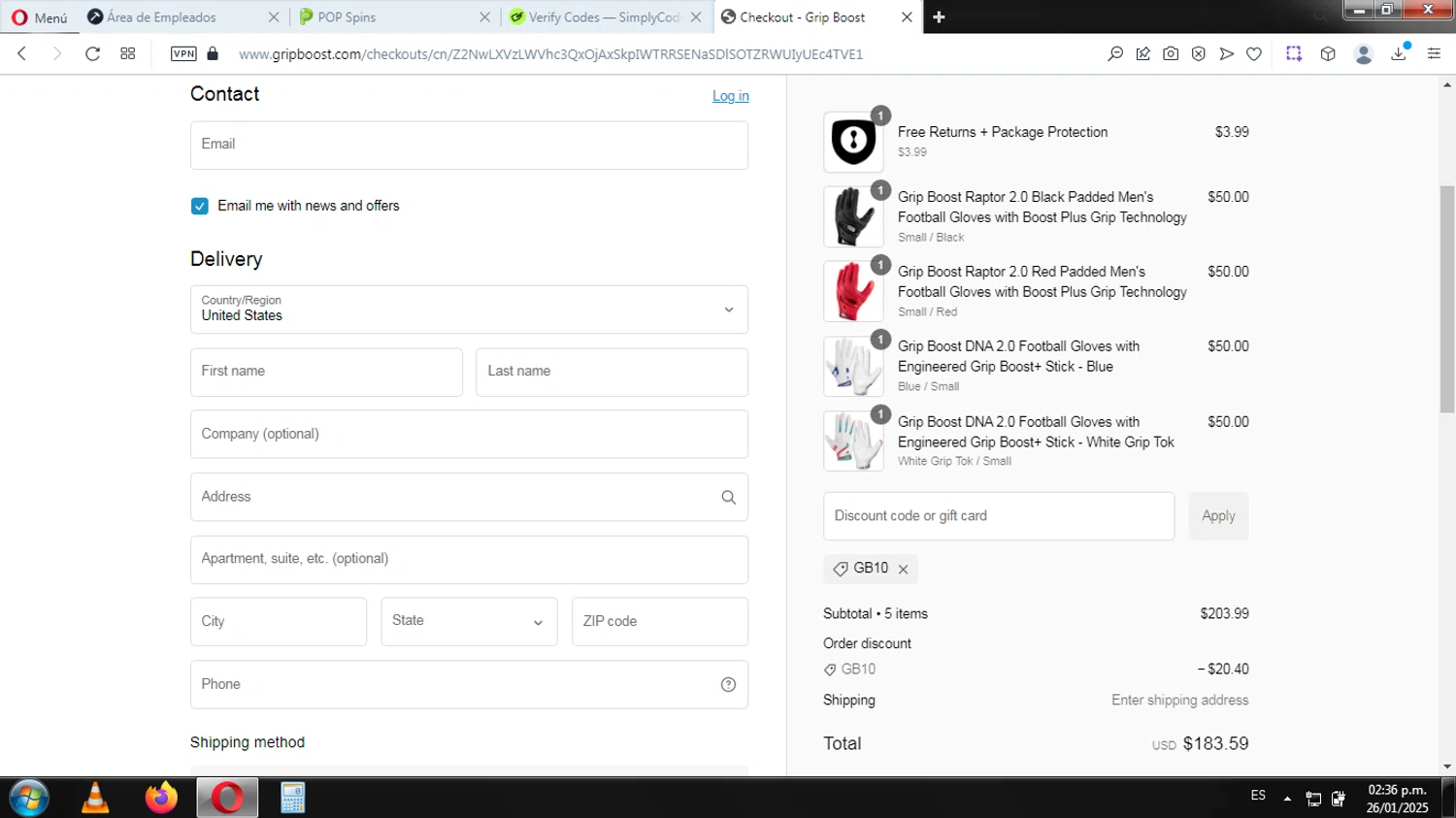Focus the Address field

pyautogui.click(x=469, y=497)
